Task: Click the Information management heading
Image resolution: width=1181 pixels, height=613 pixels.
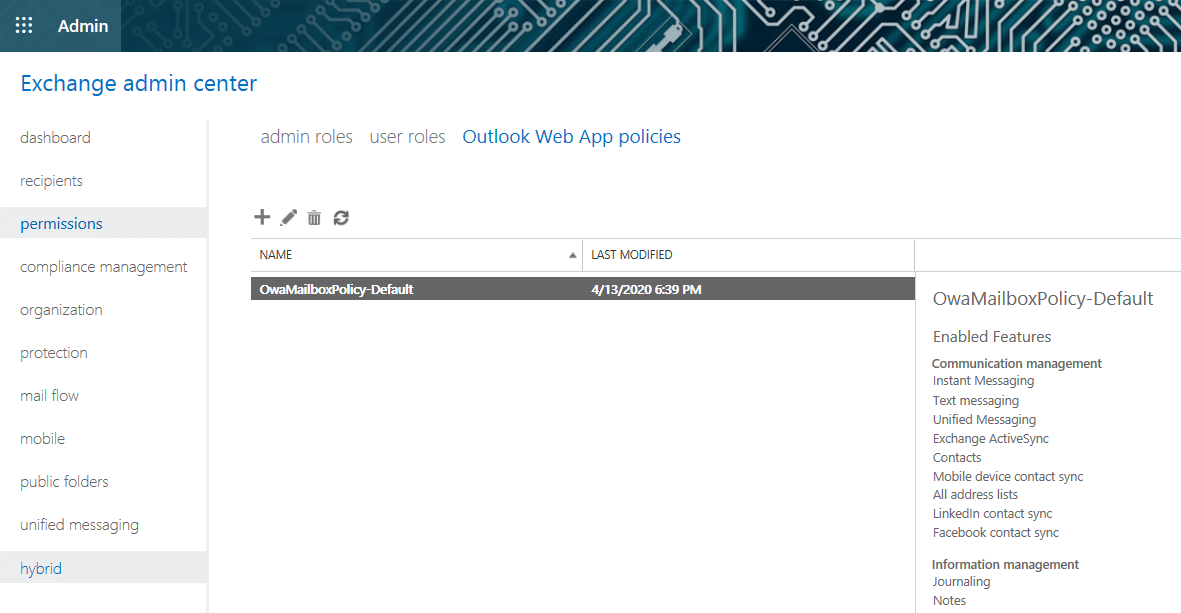Action: tap(1005, 564)
